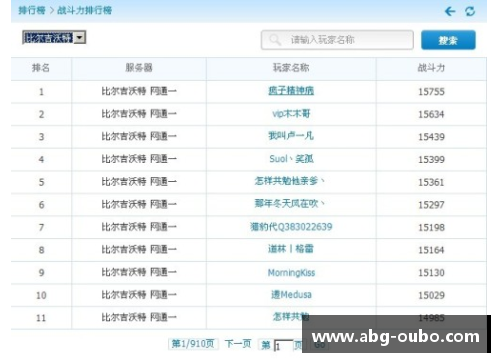Open the 战斗力排行榜 breadcrumb
This screenshot has width=500, height=362.
[84, 10]
